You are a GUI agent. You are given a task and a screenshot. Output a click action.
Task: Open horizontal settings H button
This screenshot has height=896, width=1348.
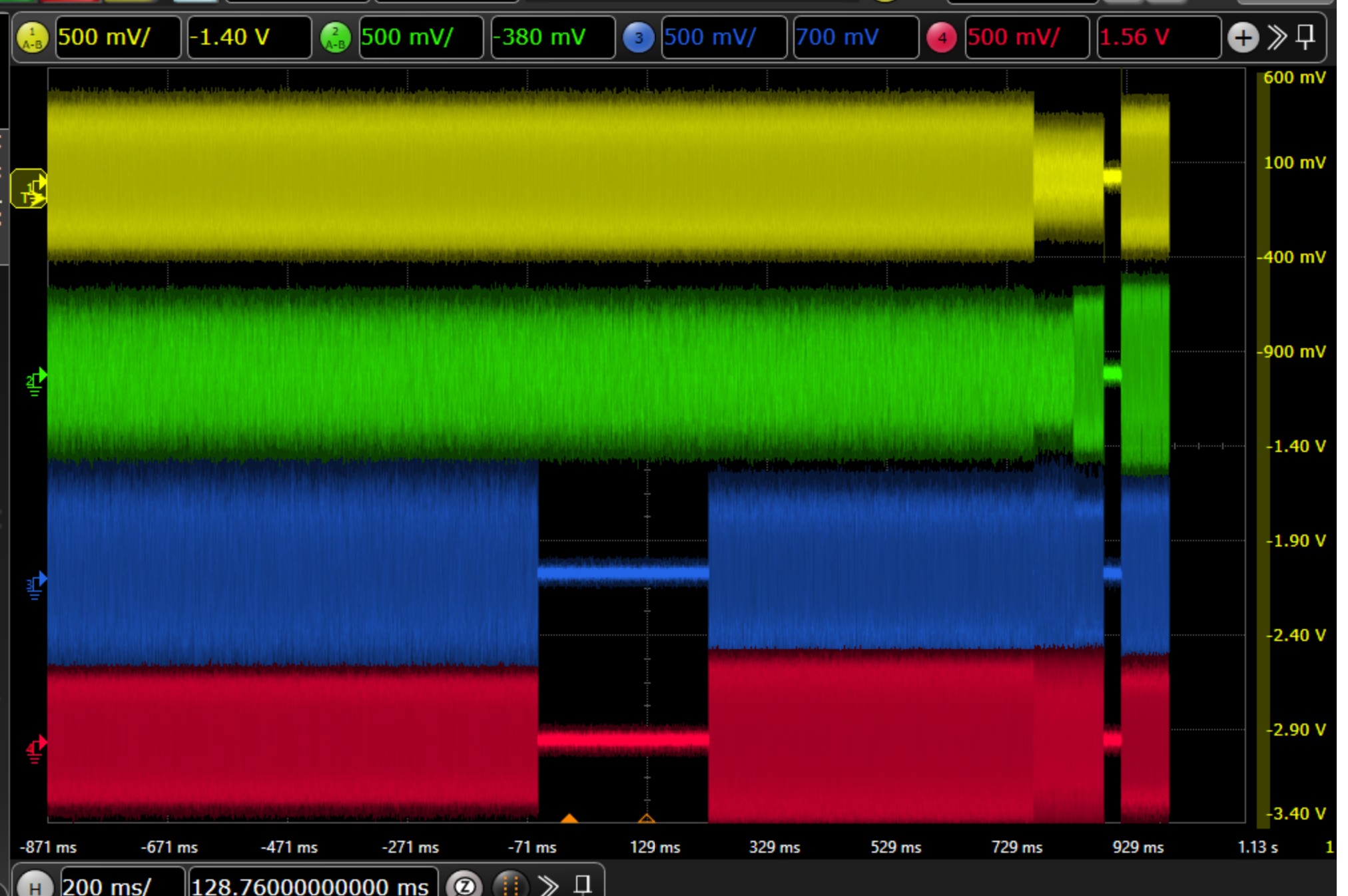pyautogui.click(x=35, y=886)
